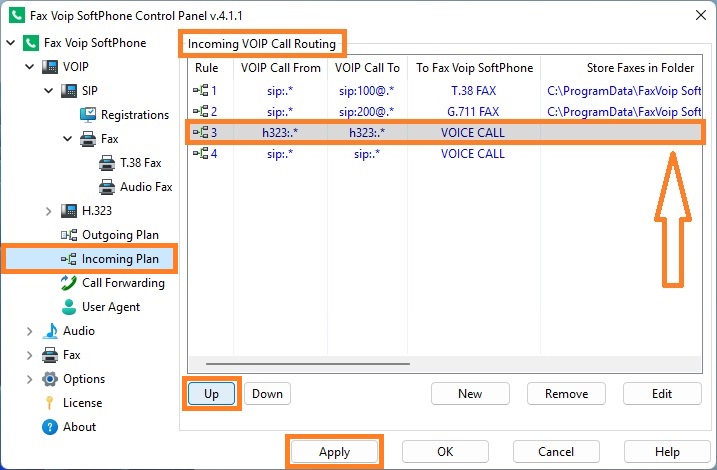The image size is (717, 470).
Task: Select Audio Fax in the tree
Action: [x=146, y=187]
